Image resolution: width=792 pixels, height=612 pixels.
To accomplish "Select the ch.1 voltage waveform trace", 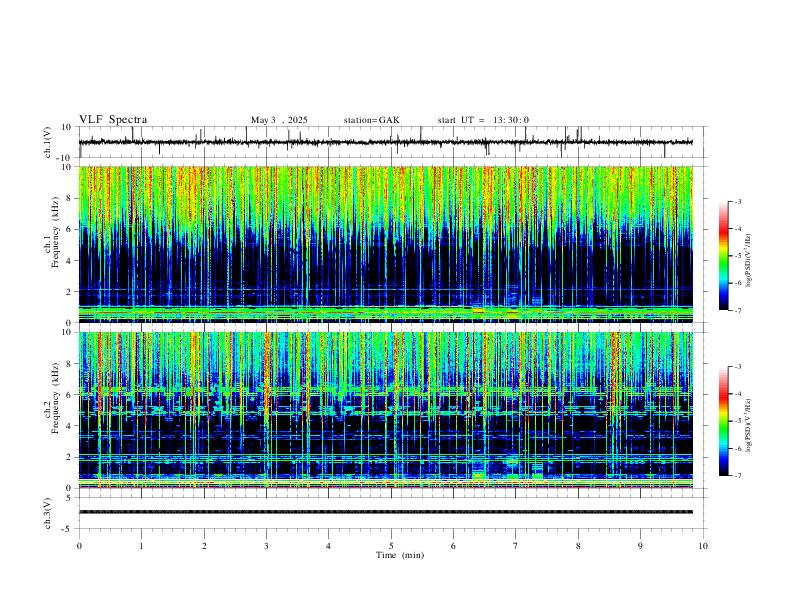I will pos(385,142).
